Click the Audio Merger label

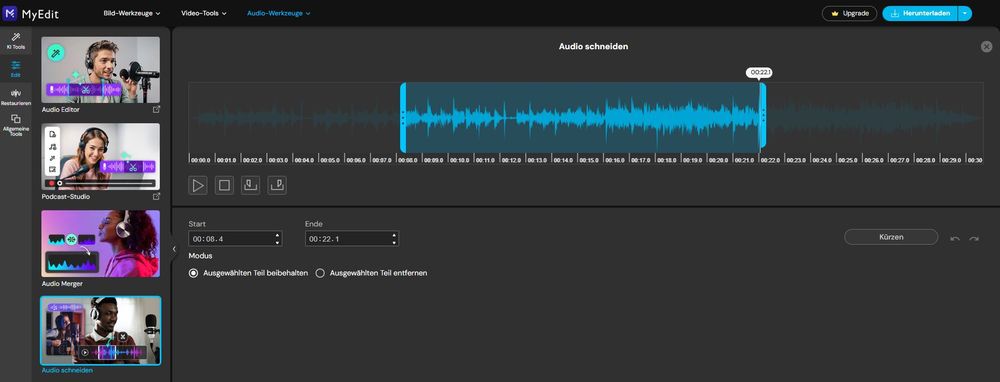tap(62, 283)
